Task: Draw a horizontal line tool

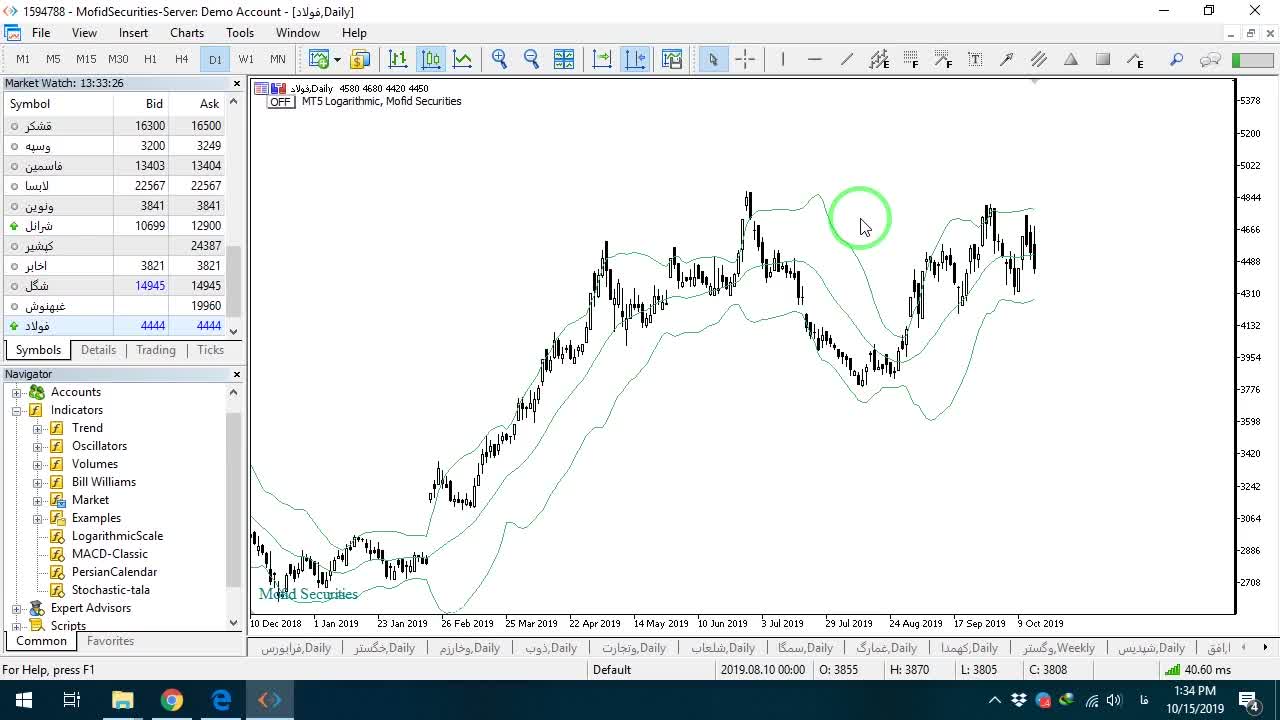Action: (x=814, y=59)
